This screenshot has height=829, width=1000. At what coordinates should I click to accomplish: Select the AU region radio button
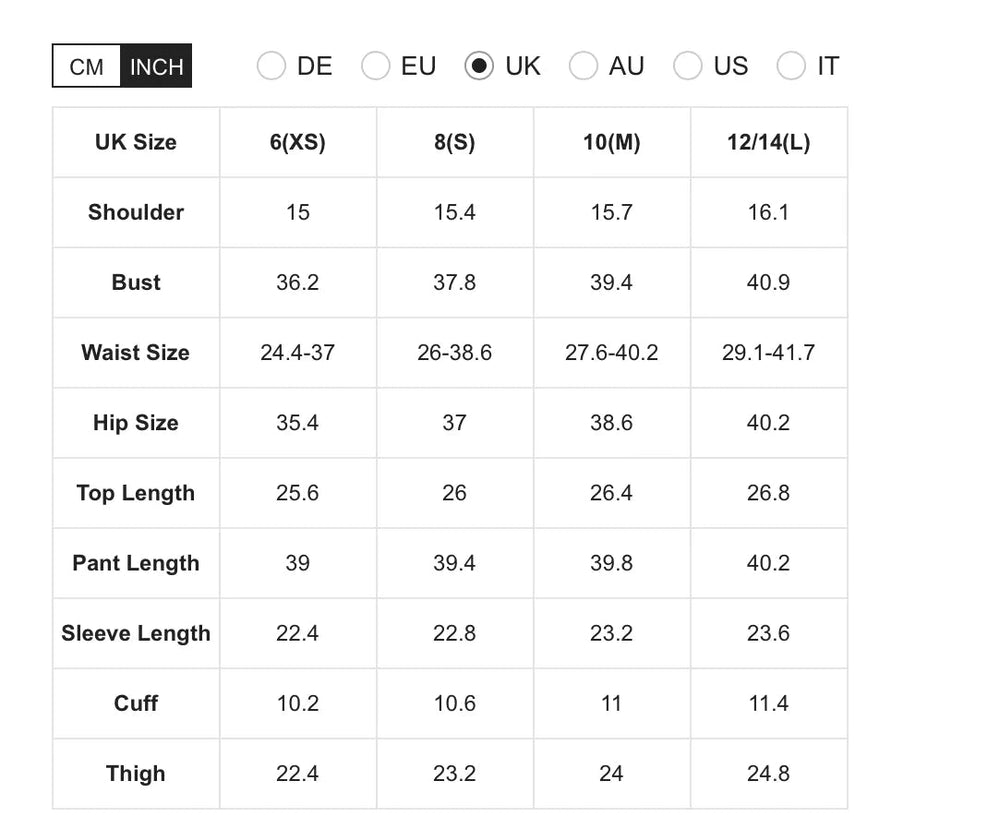[x=583, y=65]
